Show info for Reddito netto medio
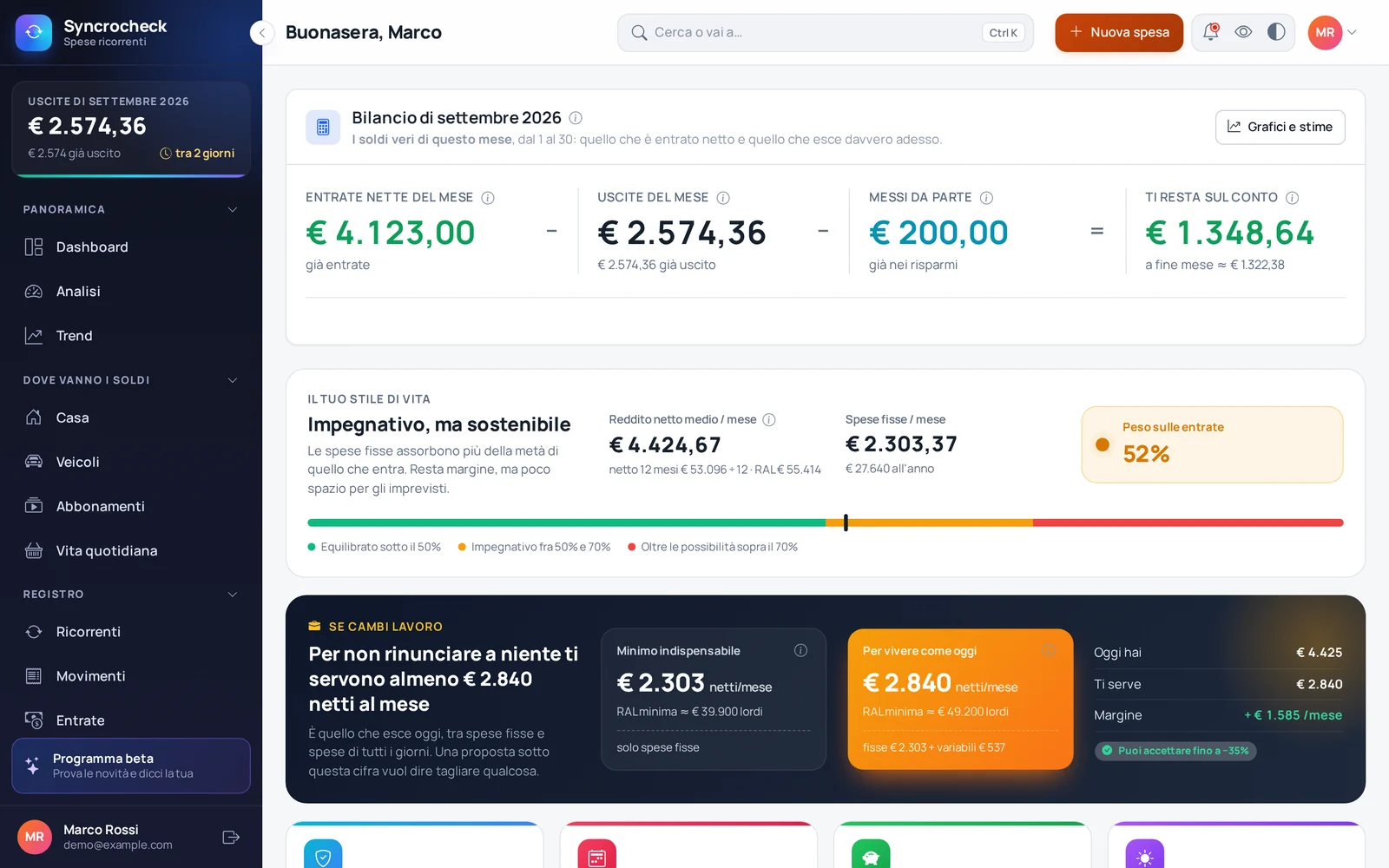Image resolution: width=1389 pixels, height=868 pixels. pyautogui.click(x=769, y=420)
